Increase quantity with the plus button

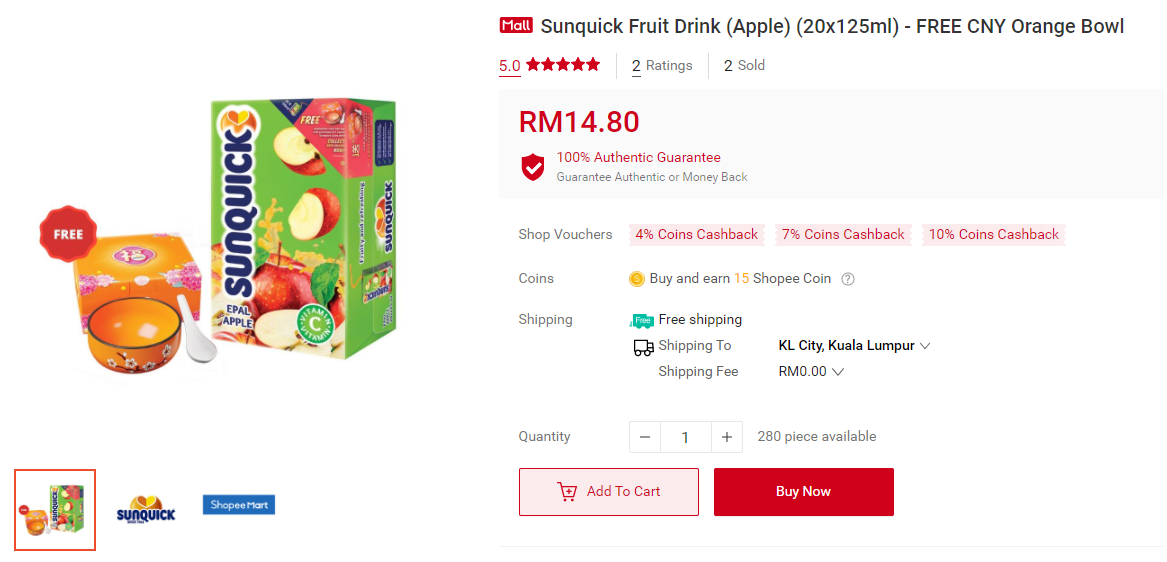(x=727, y=437)
